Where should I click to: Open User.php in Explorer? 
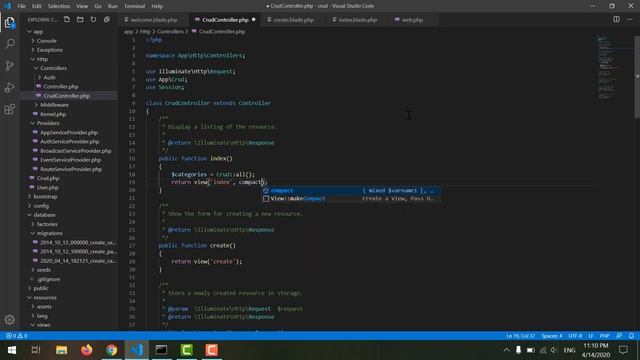pos(47,187)
